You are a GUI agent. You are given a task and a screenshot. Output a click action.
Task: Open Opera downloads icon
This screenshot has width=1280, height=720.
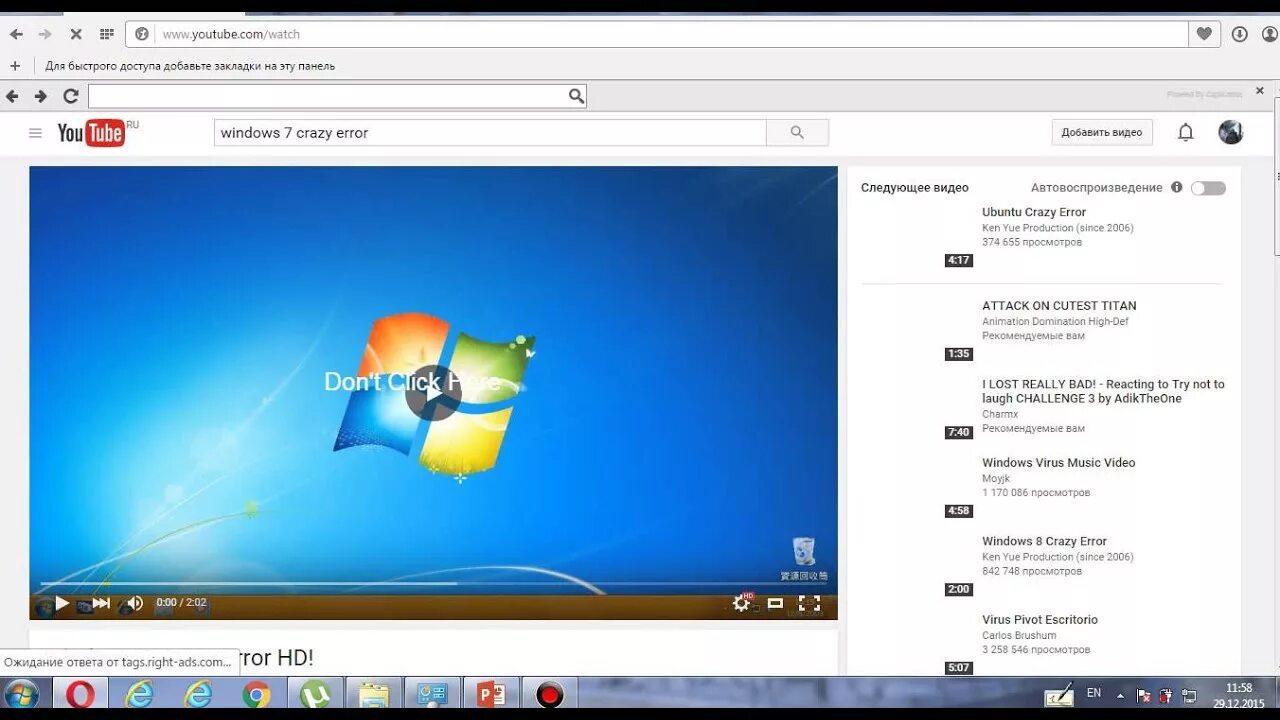coord(1240,34)
